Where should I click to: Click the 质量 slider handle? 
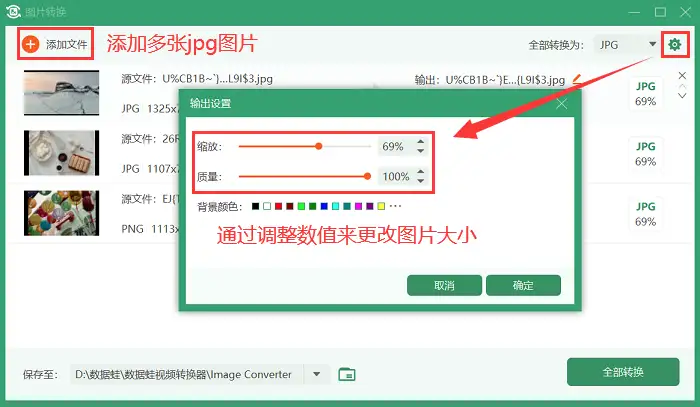[x=367, y=176]
